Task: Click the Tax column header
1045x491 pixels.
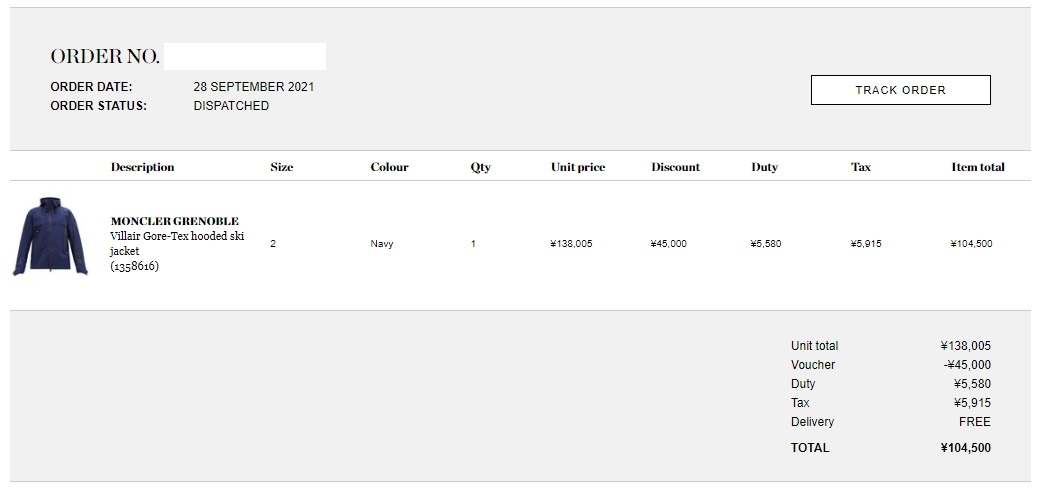Action: (861, 167)
